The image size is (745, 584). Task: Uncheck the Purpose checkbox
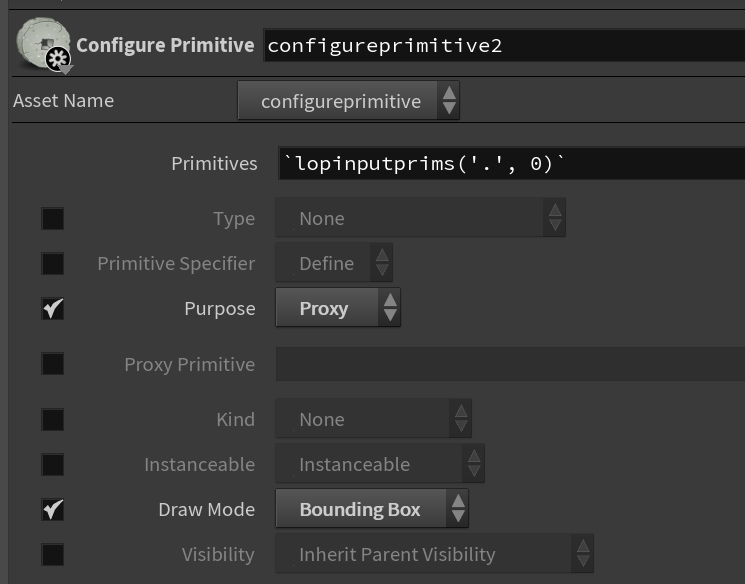click(53, 308)
